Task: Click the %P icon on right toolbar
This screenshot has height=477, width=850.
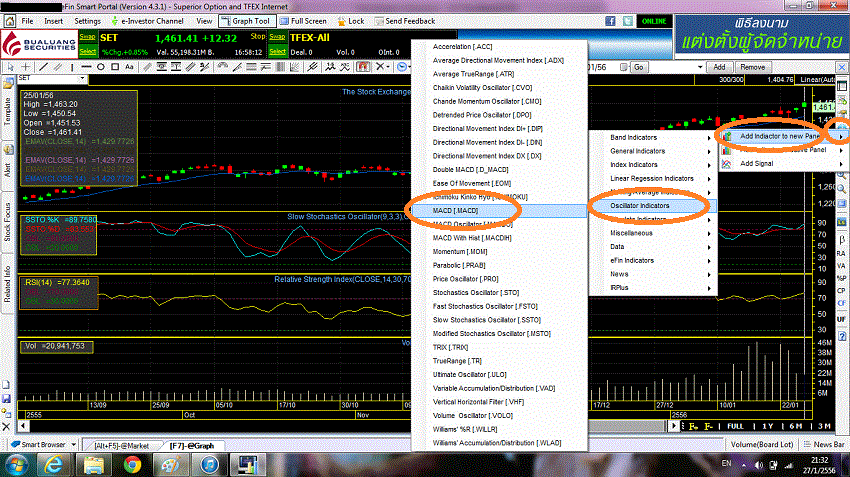Action: point(841,278)
